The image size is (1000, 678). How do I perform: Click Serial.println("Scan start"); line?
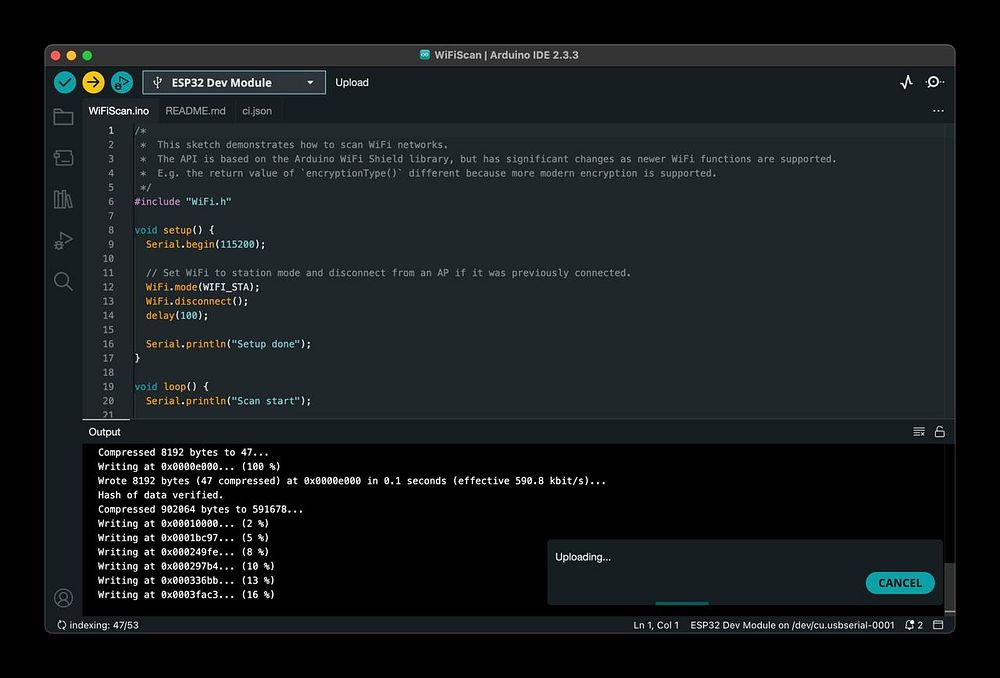[228, 401]
